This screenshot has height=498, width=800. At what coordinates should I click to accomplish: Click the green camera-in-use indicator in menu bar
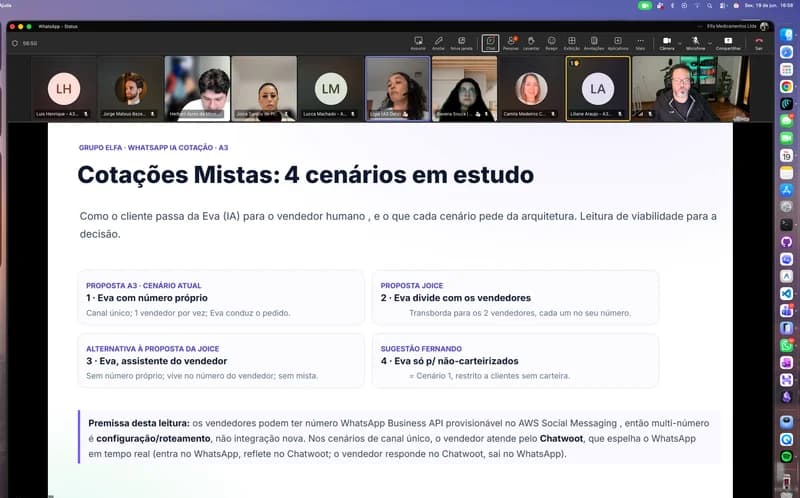[x=644, y=5]
